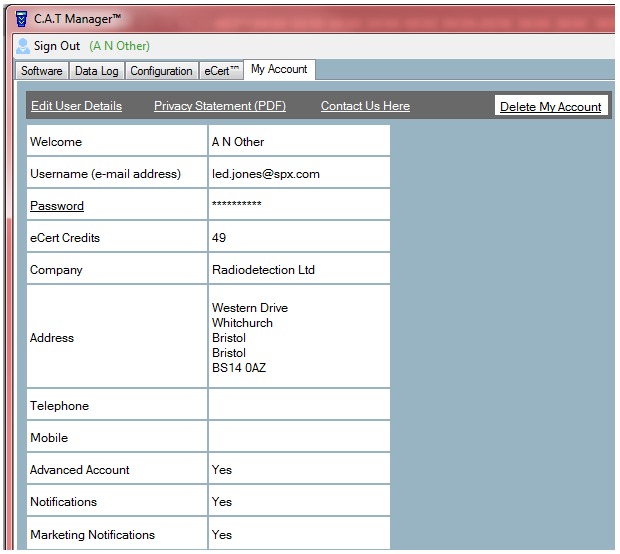
Task: Select the Yes value for Notifications
Action: point(221,502)
